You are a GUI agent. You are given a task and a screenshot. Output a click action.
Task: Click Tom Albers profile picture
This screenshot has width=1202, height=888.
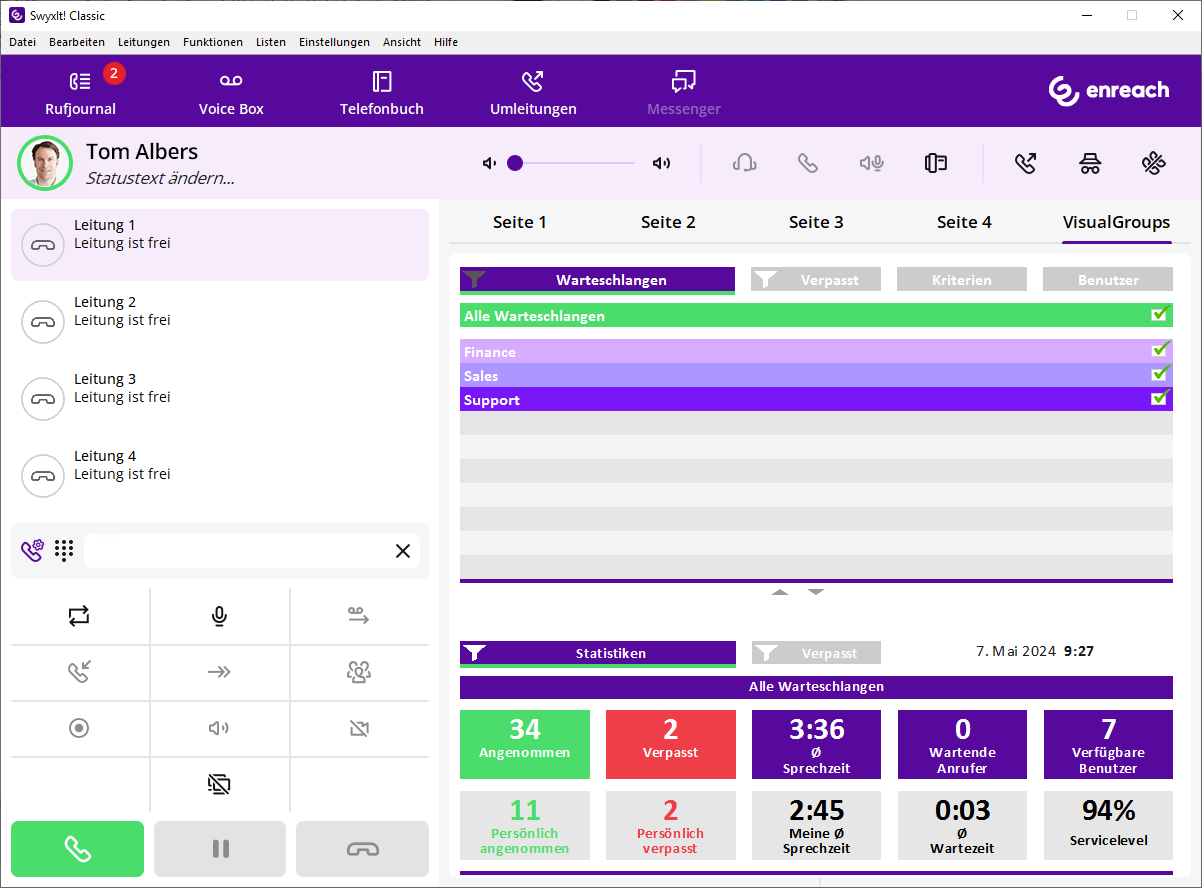tap(45, 163)
